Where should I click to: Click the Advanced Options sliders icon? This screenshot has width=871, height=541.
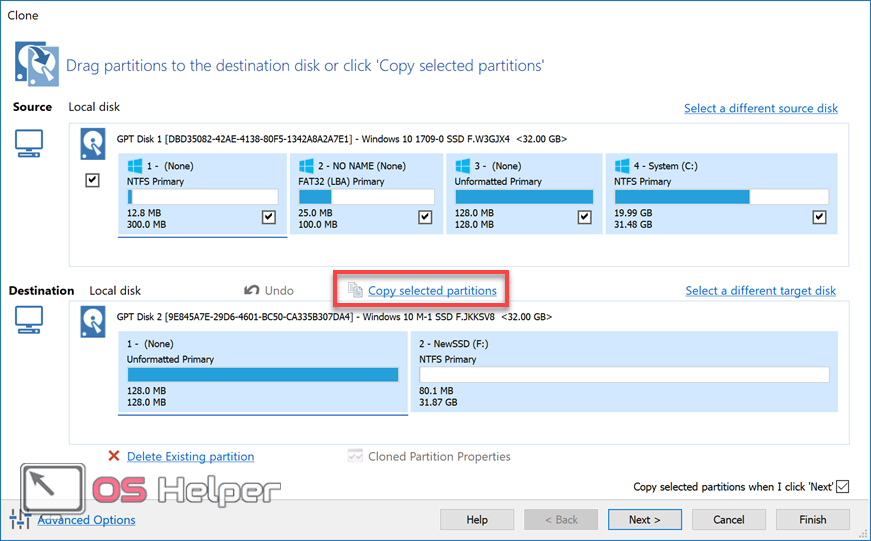click(20, 519)
